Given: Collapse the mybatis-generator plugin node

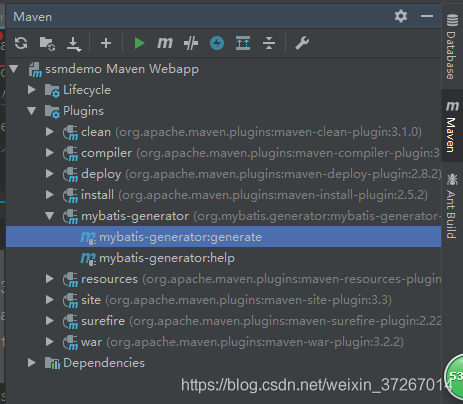Looking at the screenshot, I should click(50, 216).
